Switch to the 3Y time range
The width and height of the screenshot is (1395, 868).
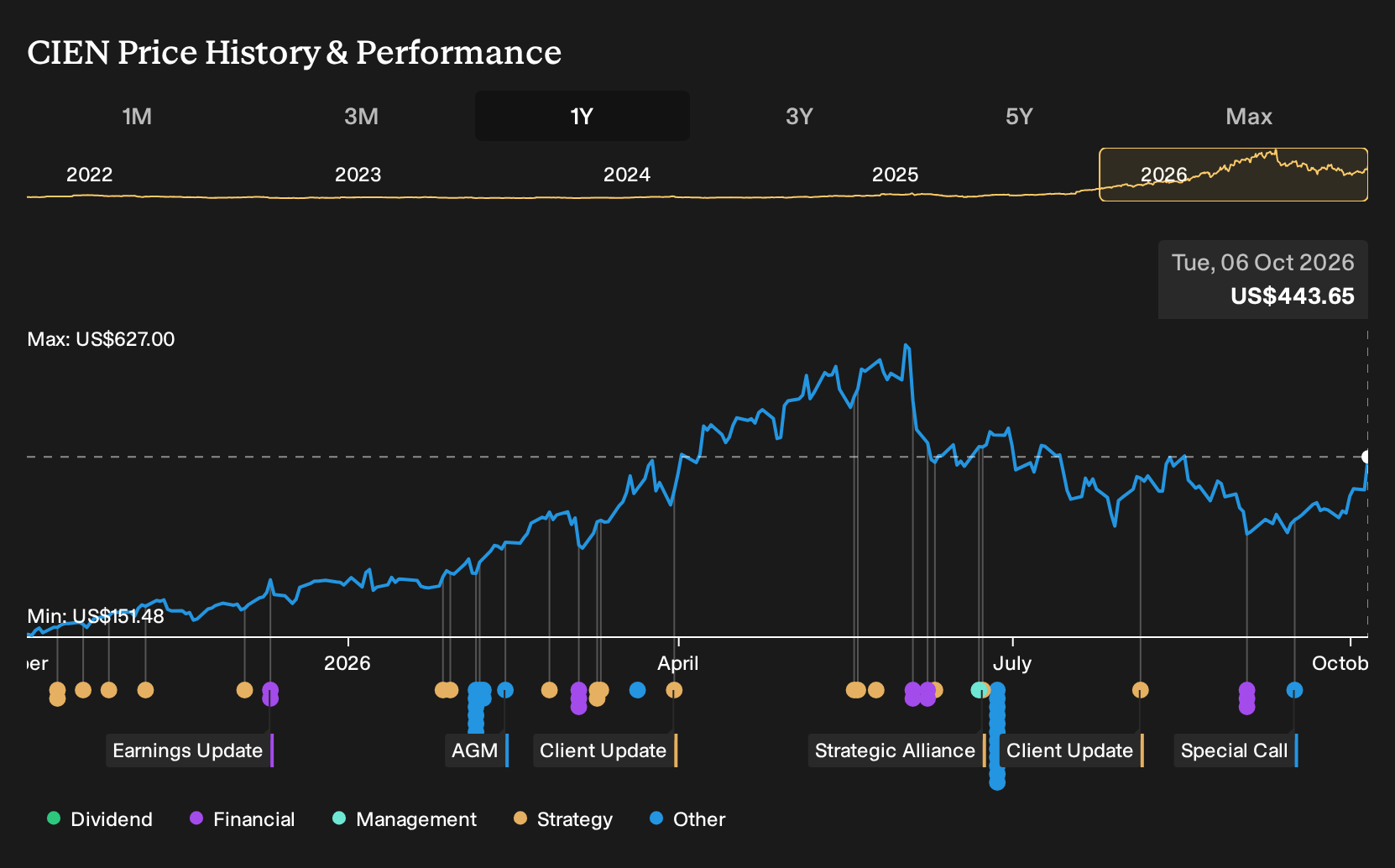tap(799, 116)
